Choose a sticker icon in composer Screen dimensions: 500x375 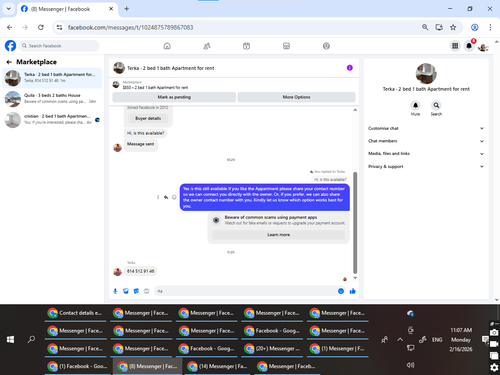[x=136, y=291]
